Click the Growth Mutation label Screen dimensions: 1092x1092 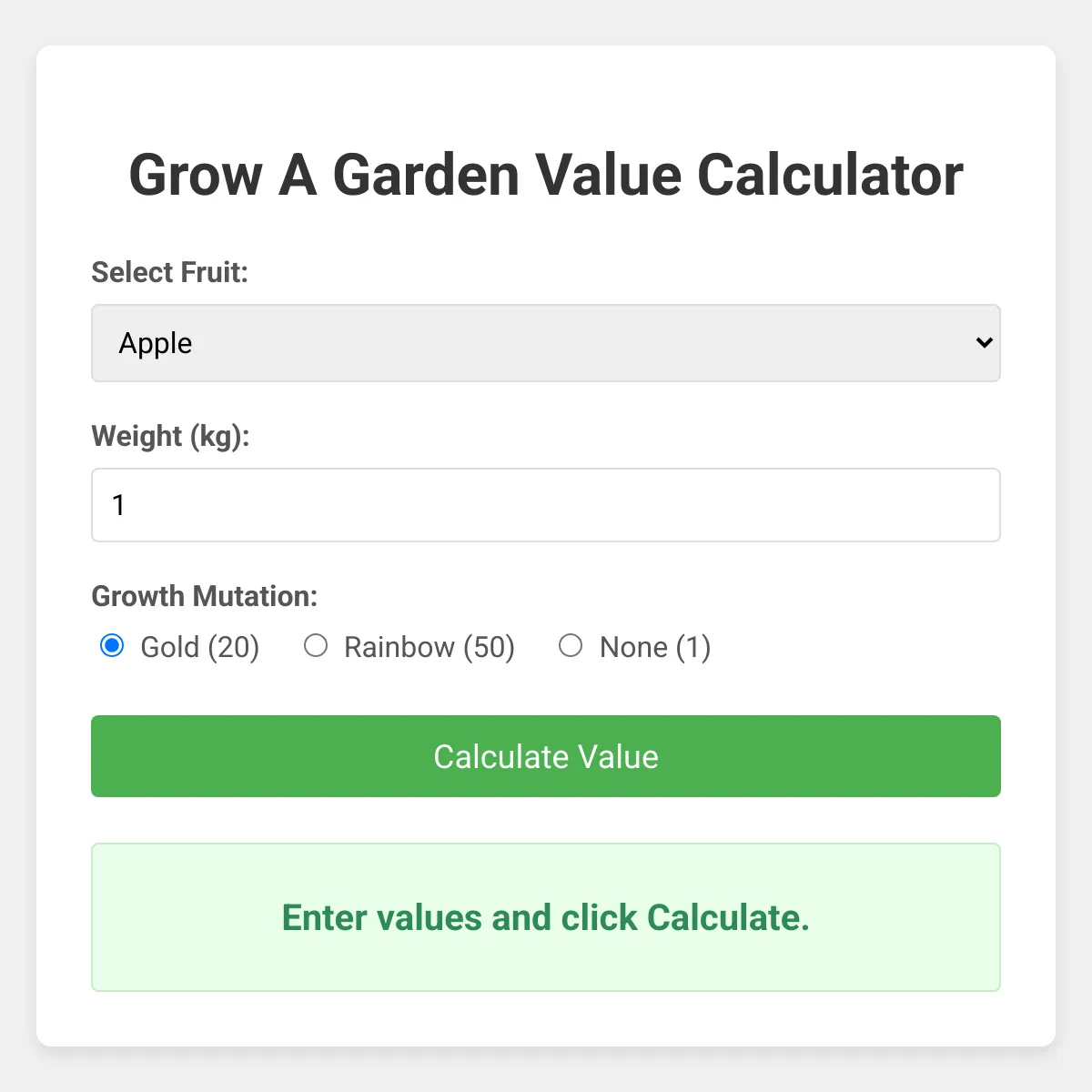pos(205,596)
